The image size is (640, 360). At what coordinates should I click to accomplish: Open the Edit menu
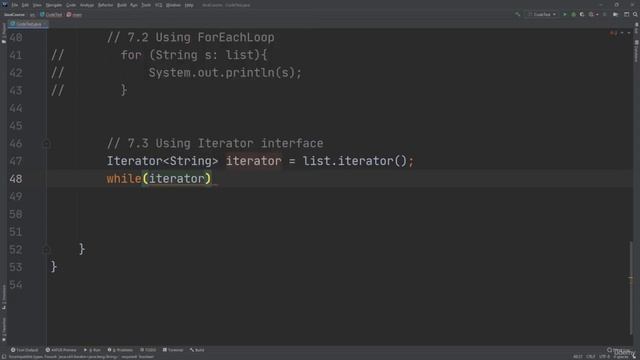tap(25, 5)
